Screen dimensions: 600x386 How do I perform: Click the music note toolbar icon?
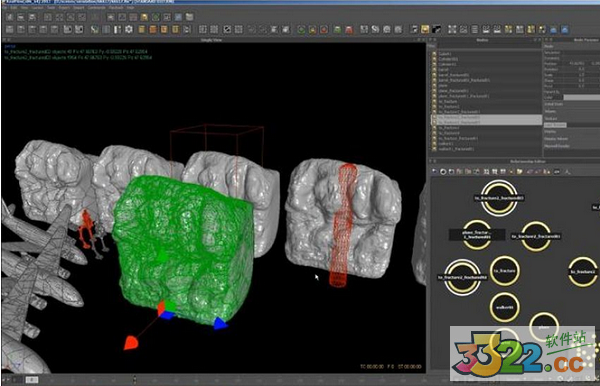pyautogui.click(x=414, y=29)
